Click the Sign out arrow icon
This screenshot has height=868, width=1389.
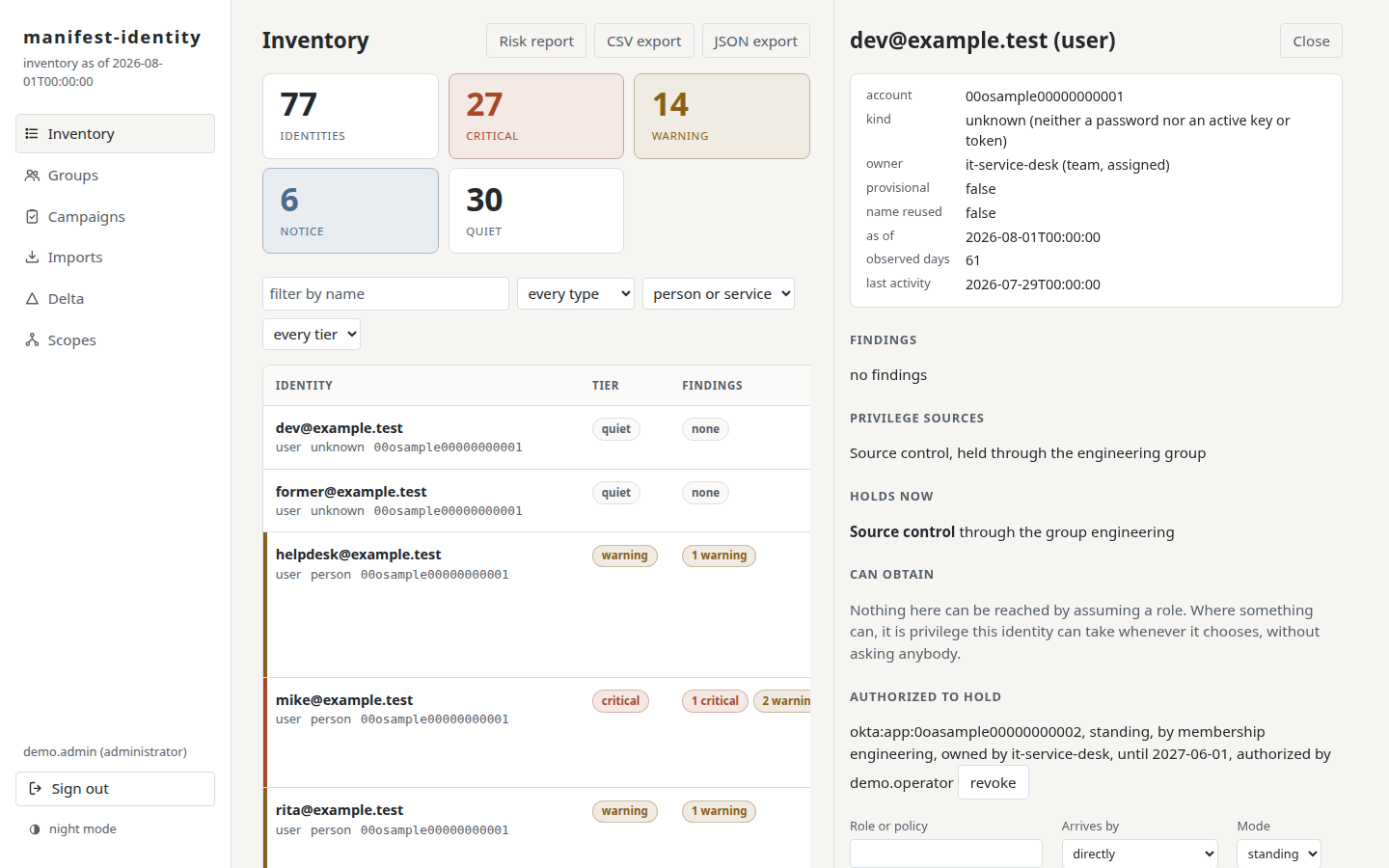pos(36,789)
